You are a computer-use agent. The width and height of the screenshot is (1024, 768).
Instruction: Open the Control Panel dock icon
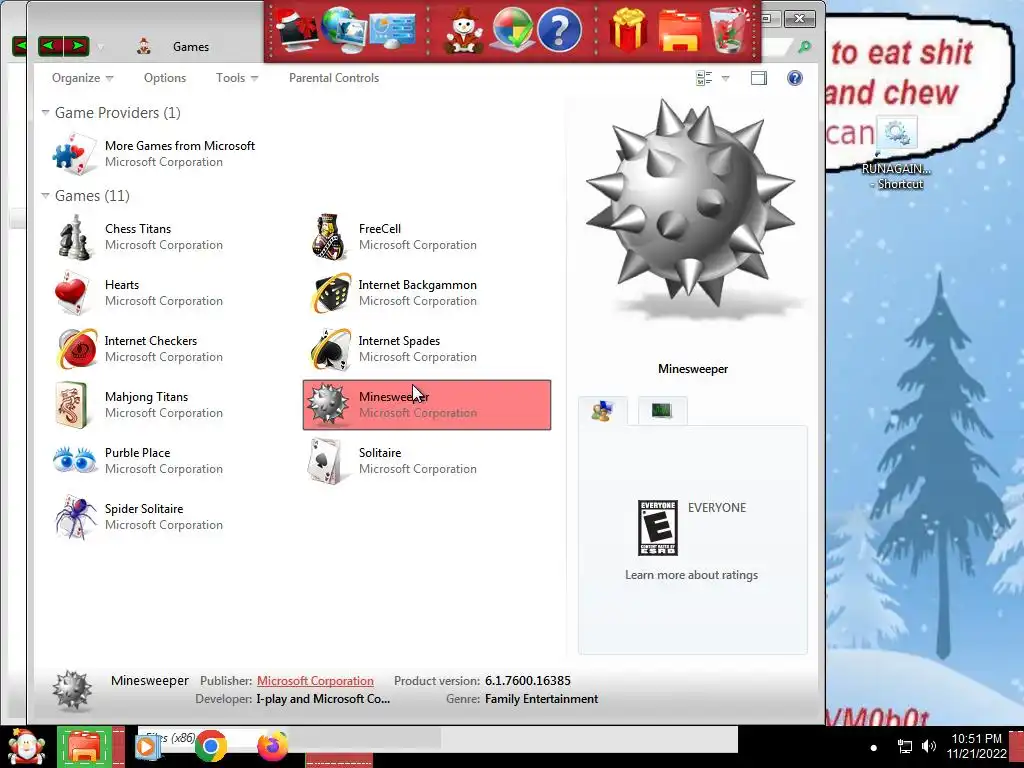392,31
